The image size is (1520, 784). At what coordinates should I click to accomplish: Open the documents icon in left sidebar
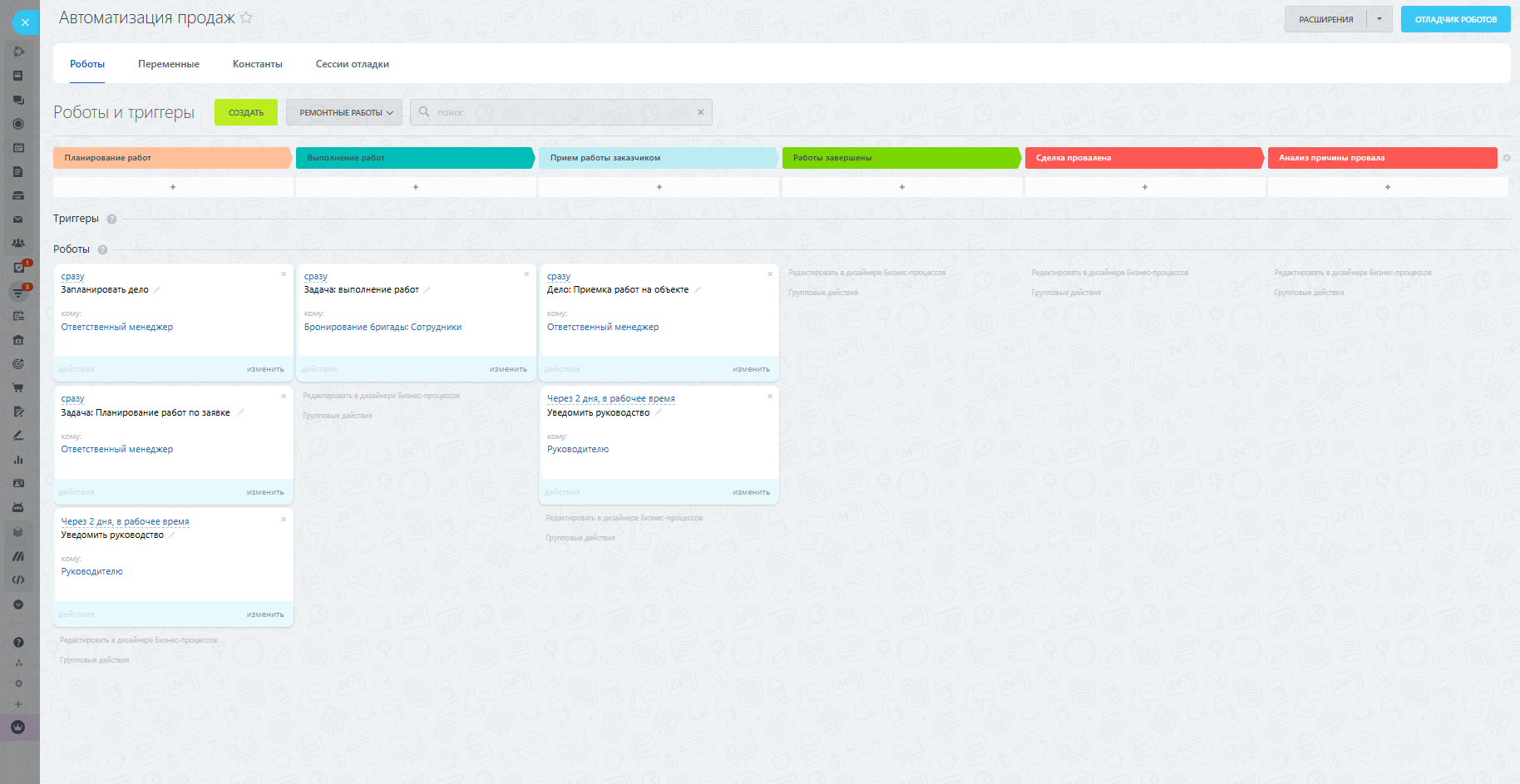point(18,172)
